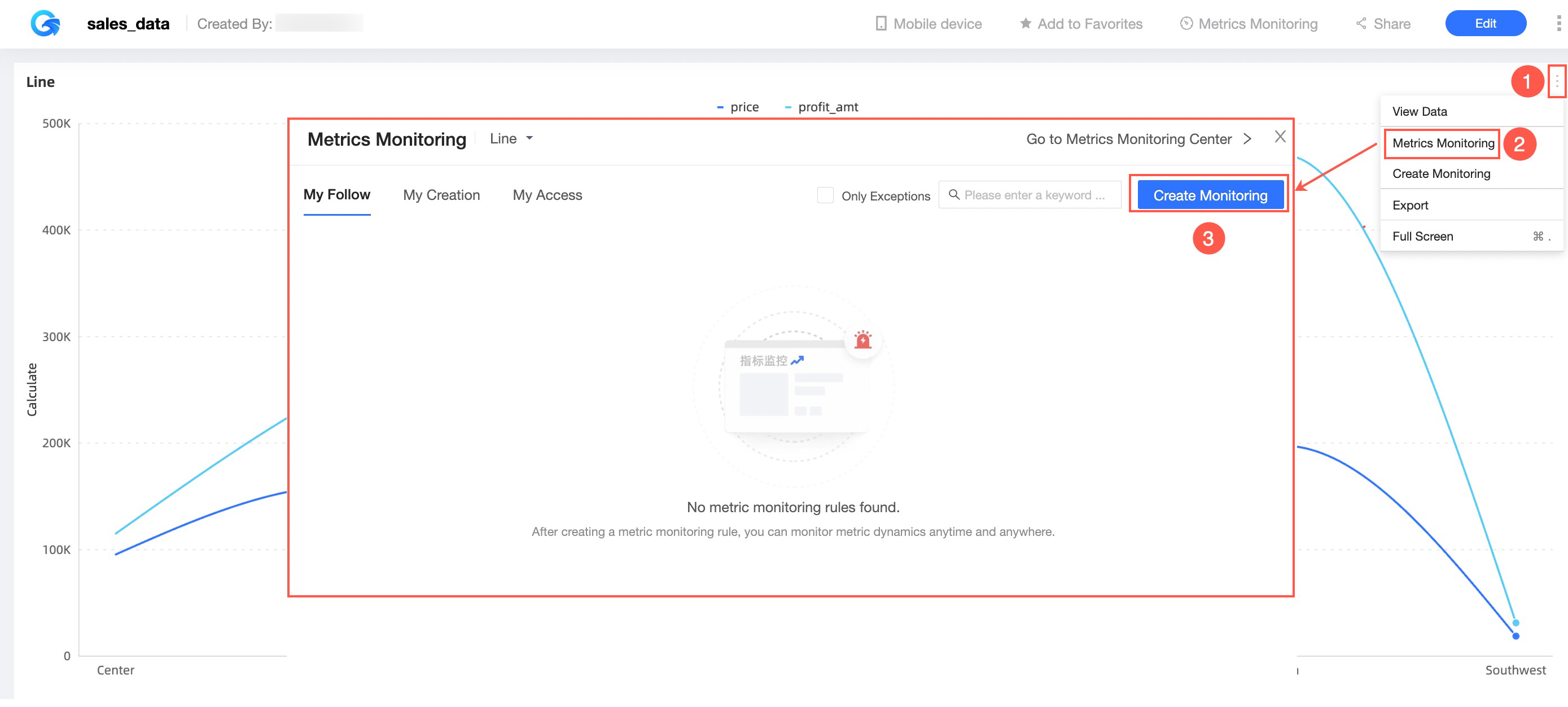Select Export from the context menu
The height and width of the screenshot is (707, 1568).
1410,204
